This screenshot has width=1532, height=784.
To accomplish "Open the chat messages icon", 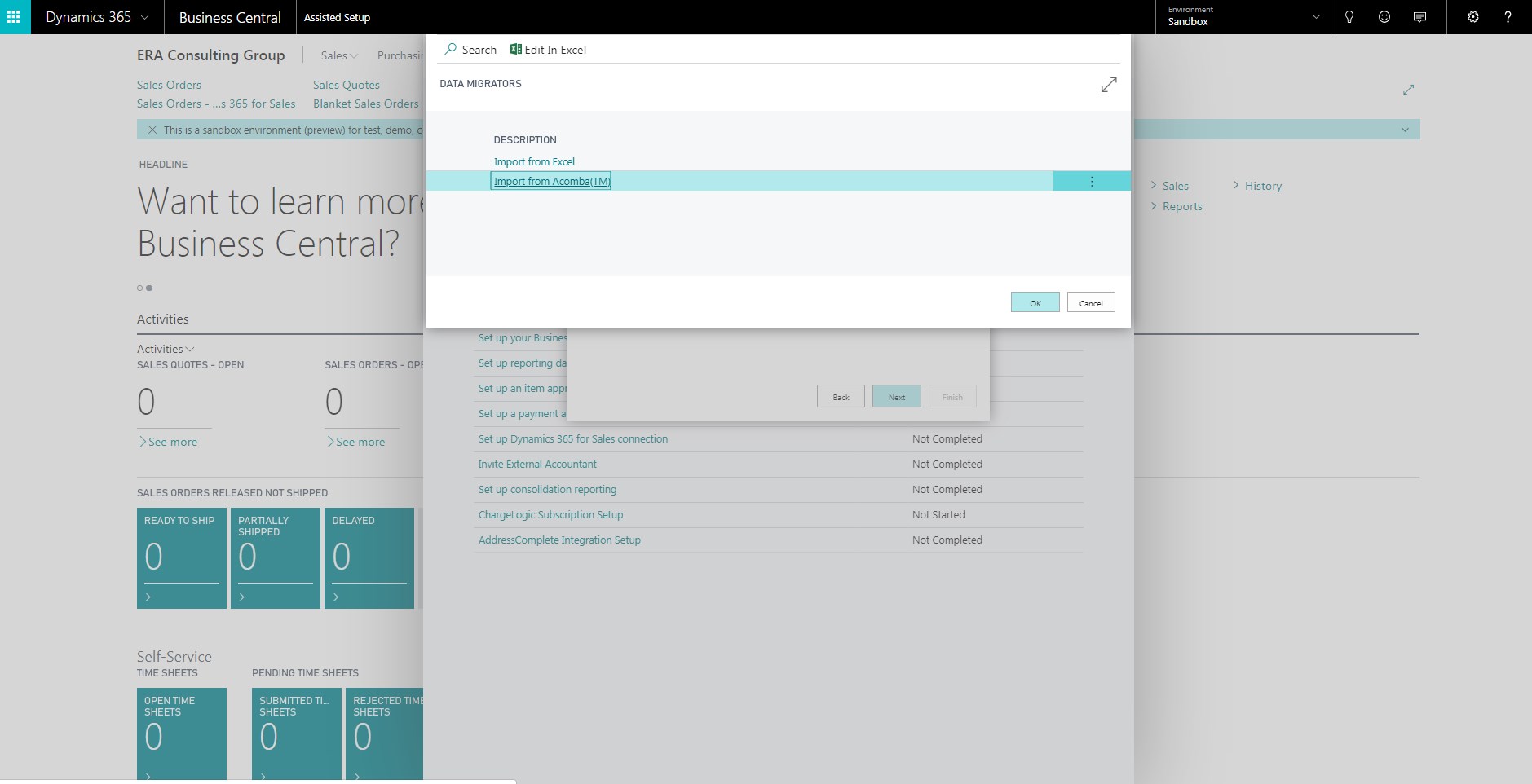I will coord(1419,17).
